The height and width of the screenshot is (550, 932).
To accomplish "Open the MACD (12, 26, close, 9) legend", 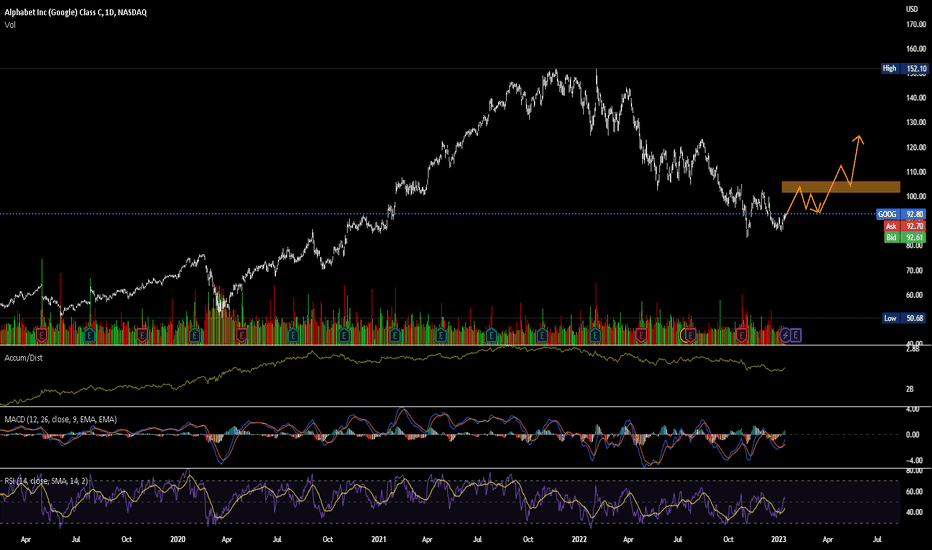I will click(60, 419).
